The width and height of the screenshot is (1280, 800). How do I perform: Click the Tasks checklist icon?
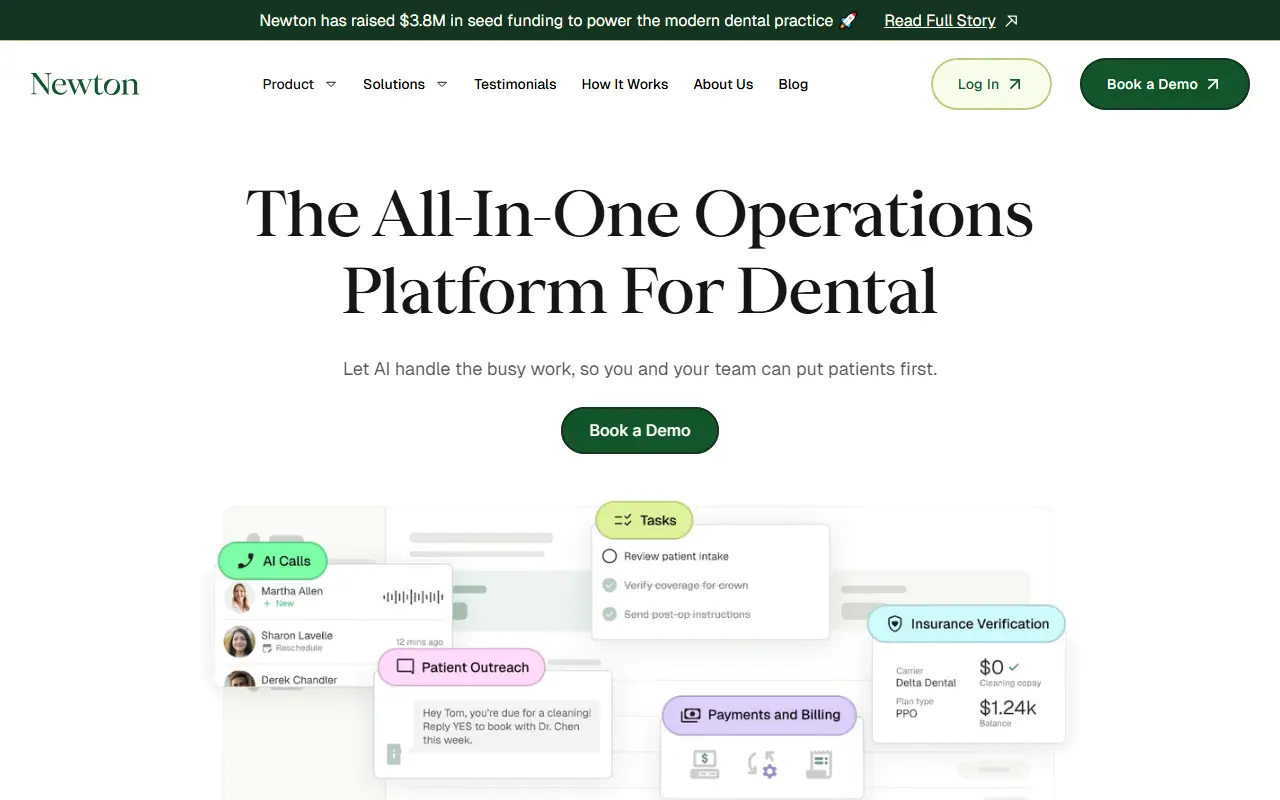click(623, 520)
